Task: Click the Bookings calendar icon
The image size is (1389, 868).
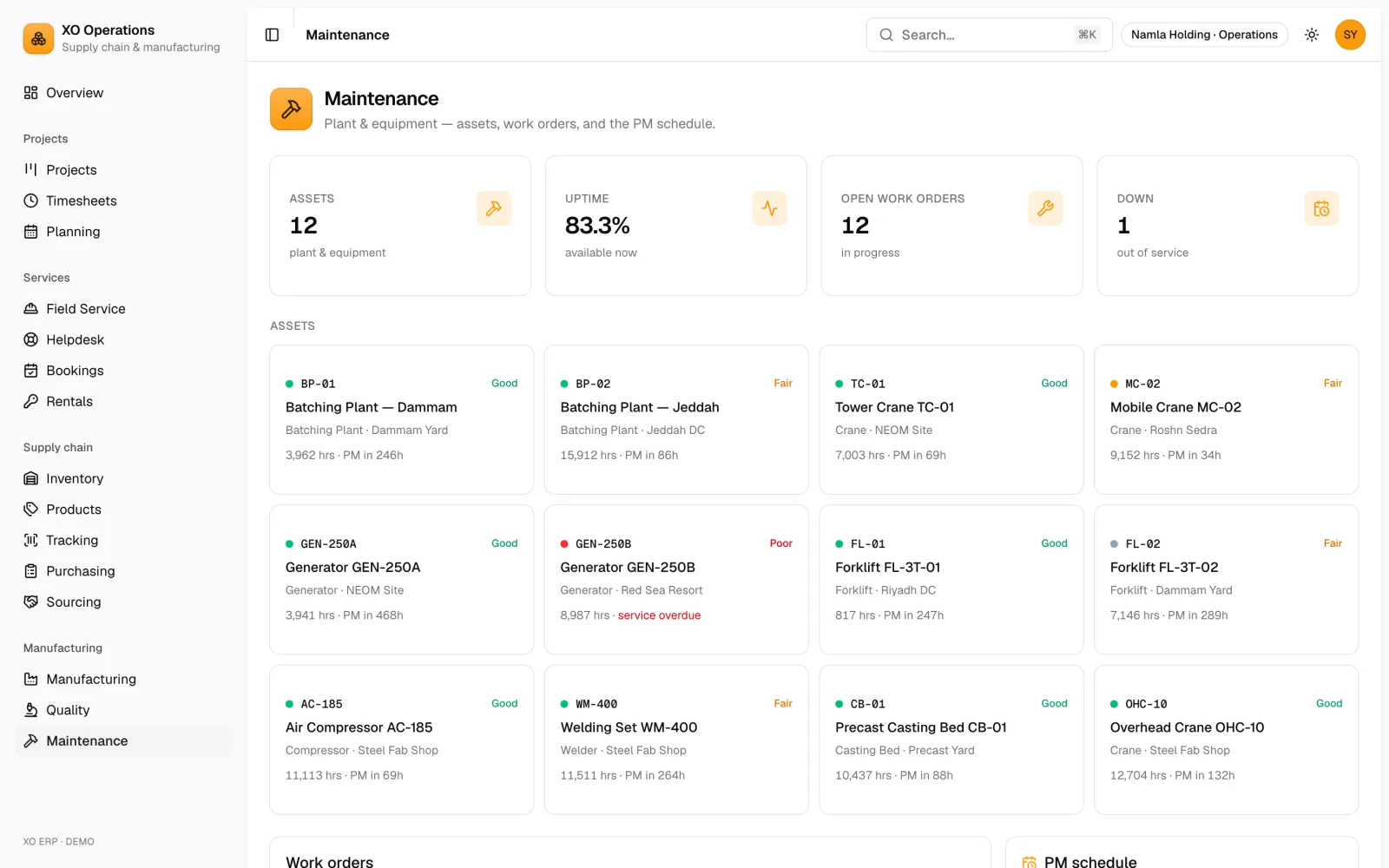Action: click(31, 371)
